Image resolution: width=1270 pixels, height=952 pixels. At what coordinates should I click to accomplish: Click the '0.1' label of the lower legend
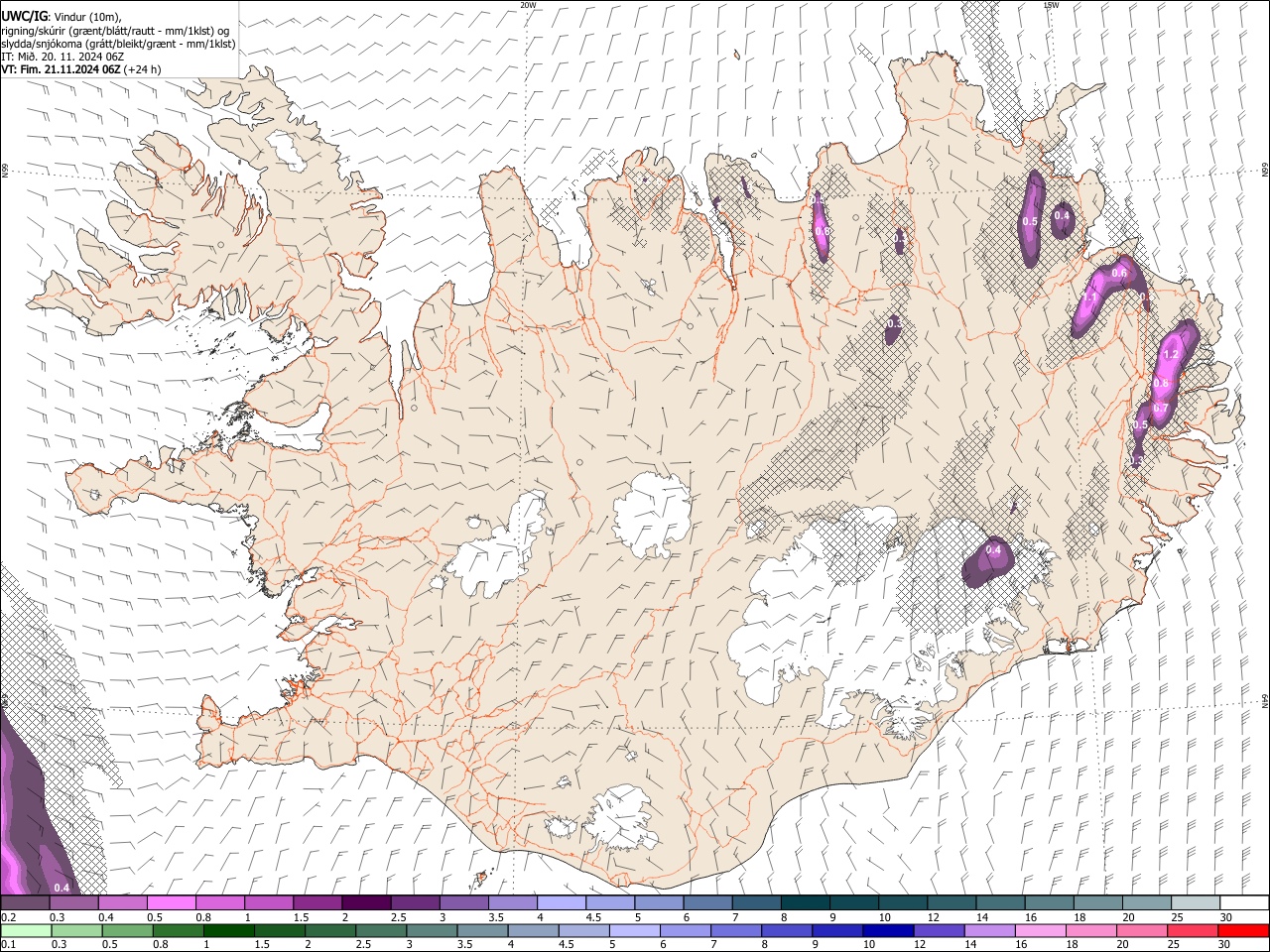coord(7,944)
